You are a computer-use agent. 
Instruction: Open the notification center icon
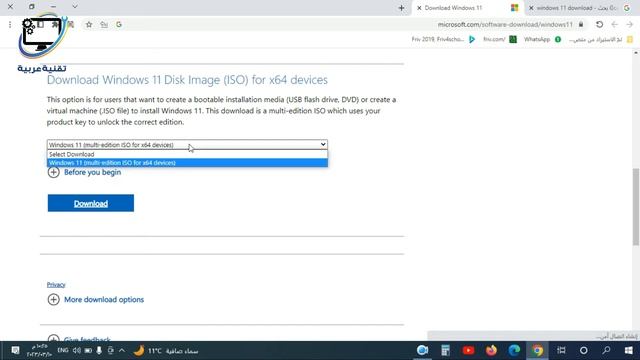[16, 351]
